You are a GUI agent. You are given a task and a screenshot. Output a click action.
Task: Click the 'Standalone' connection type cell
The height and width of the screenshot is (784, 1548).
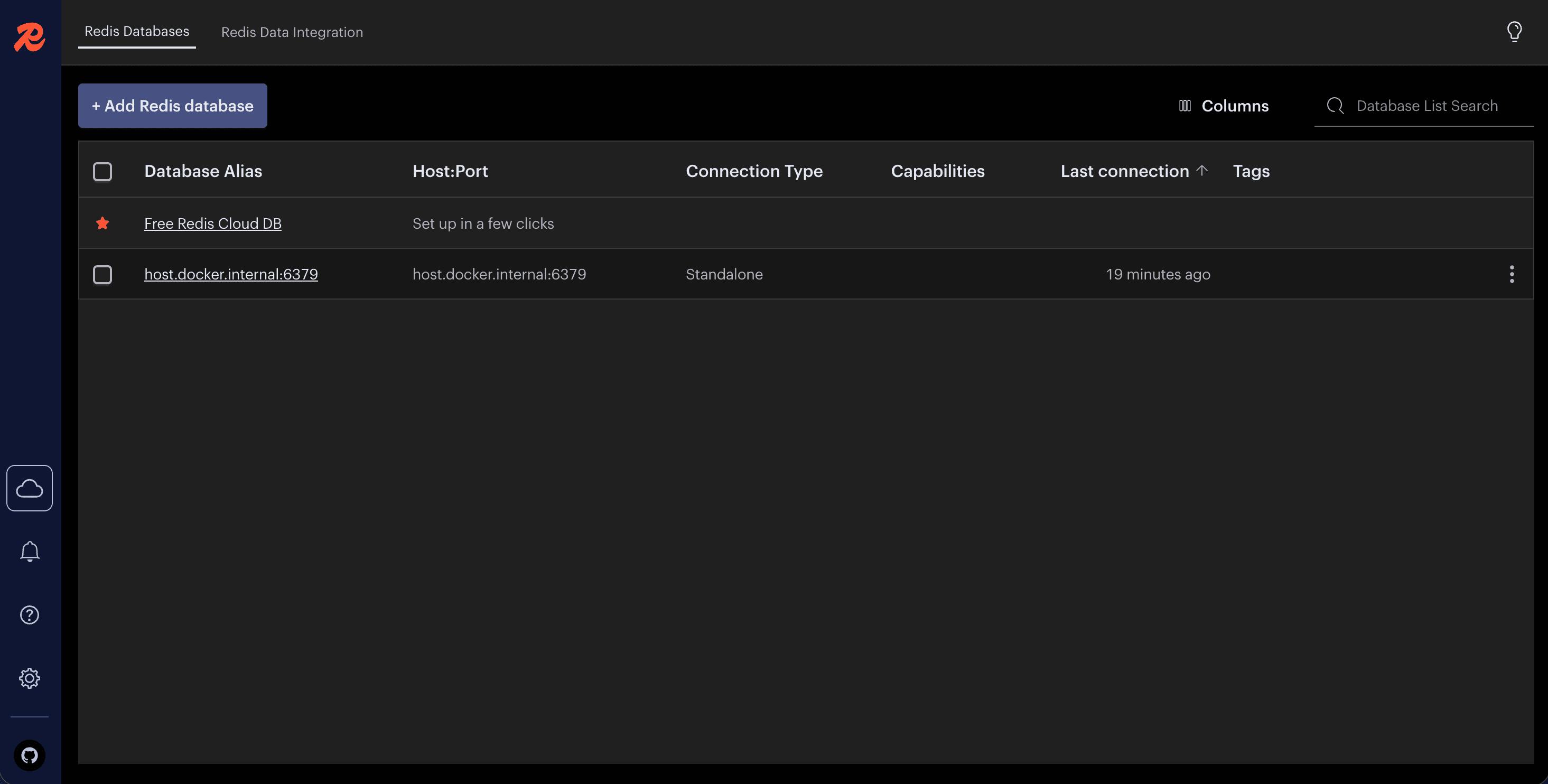click(x=724, y=274)
